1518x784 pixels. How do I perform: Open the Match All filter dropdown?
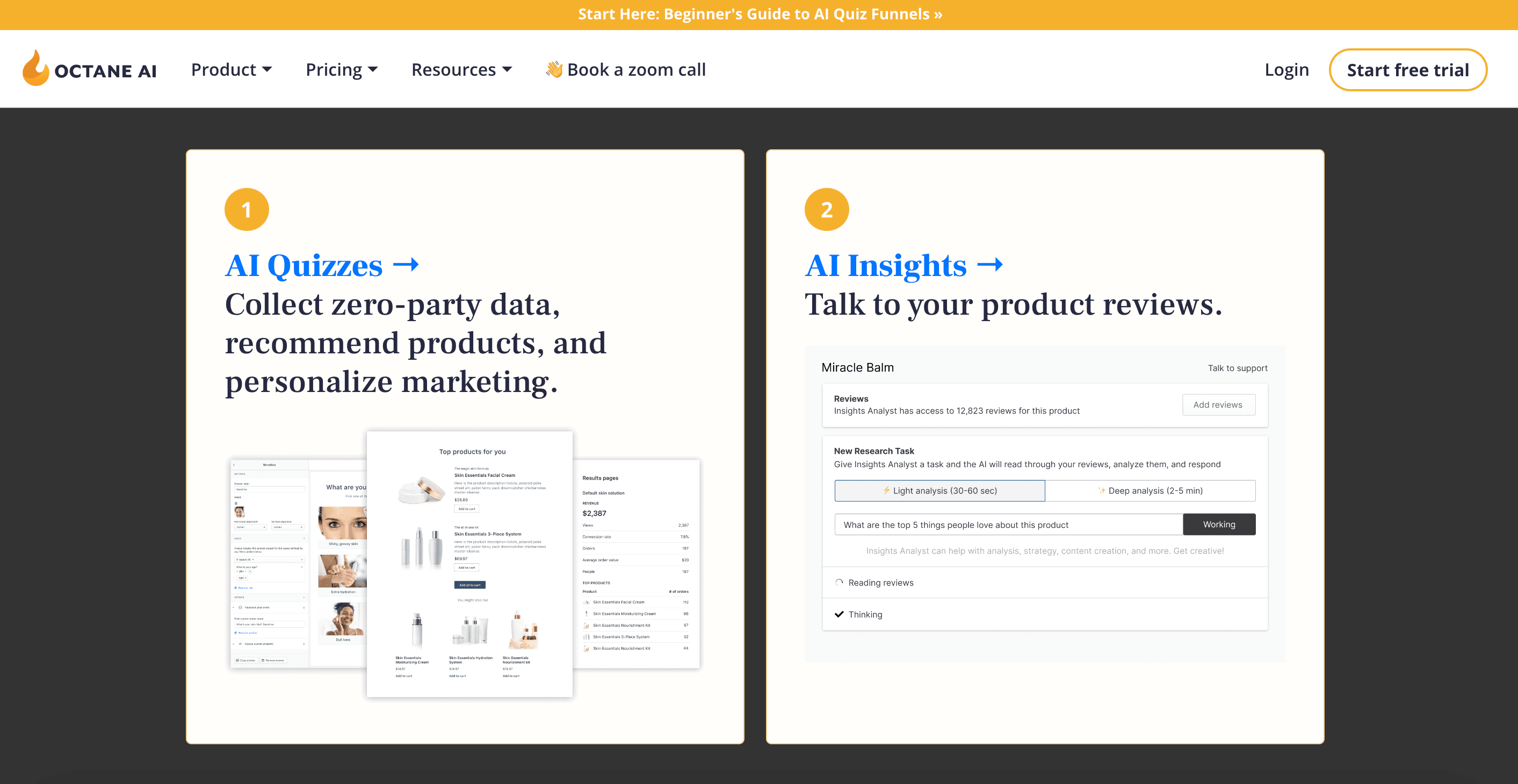tap(245, 560)
